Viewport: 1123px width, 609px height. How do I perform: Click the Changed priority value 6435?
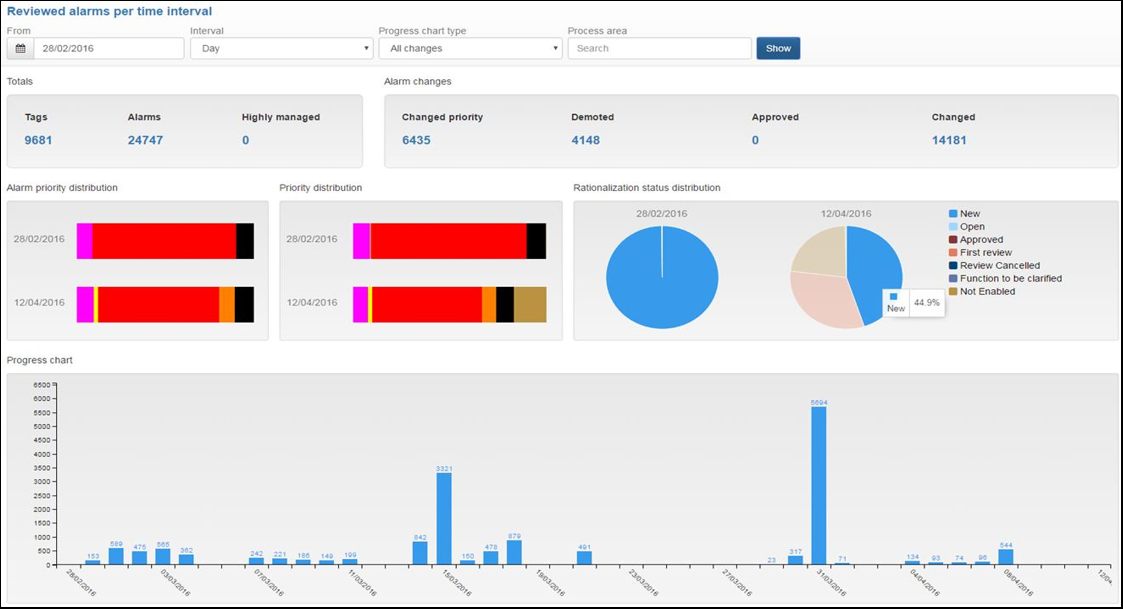(416, 140)
